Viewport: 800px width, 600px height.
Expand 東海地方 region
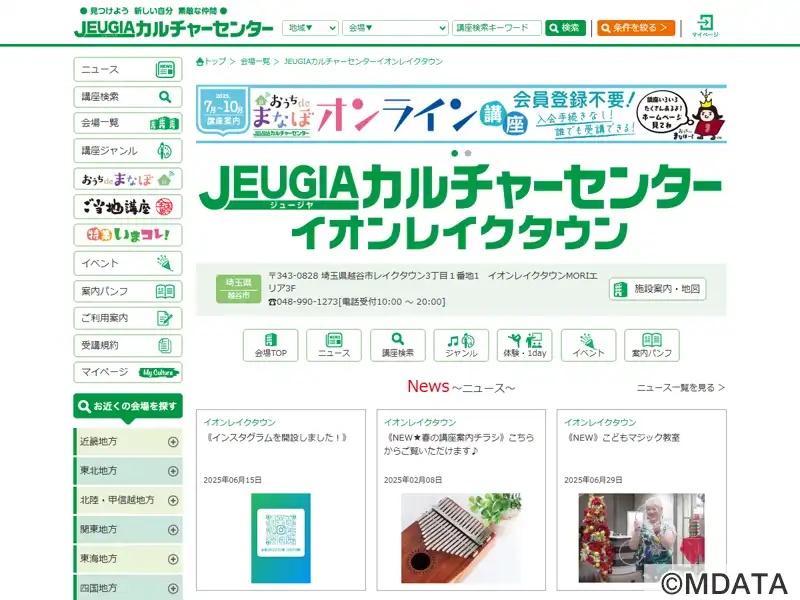[128, 559]
